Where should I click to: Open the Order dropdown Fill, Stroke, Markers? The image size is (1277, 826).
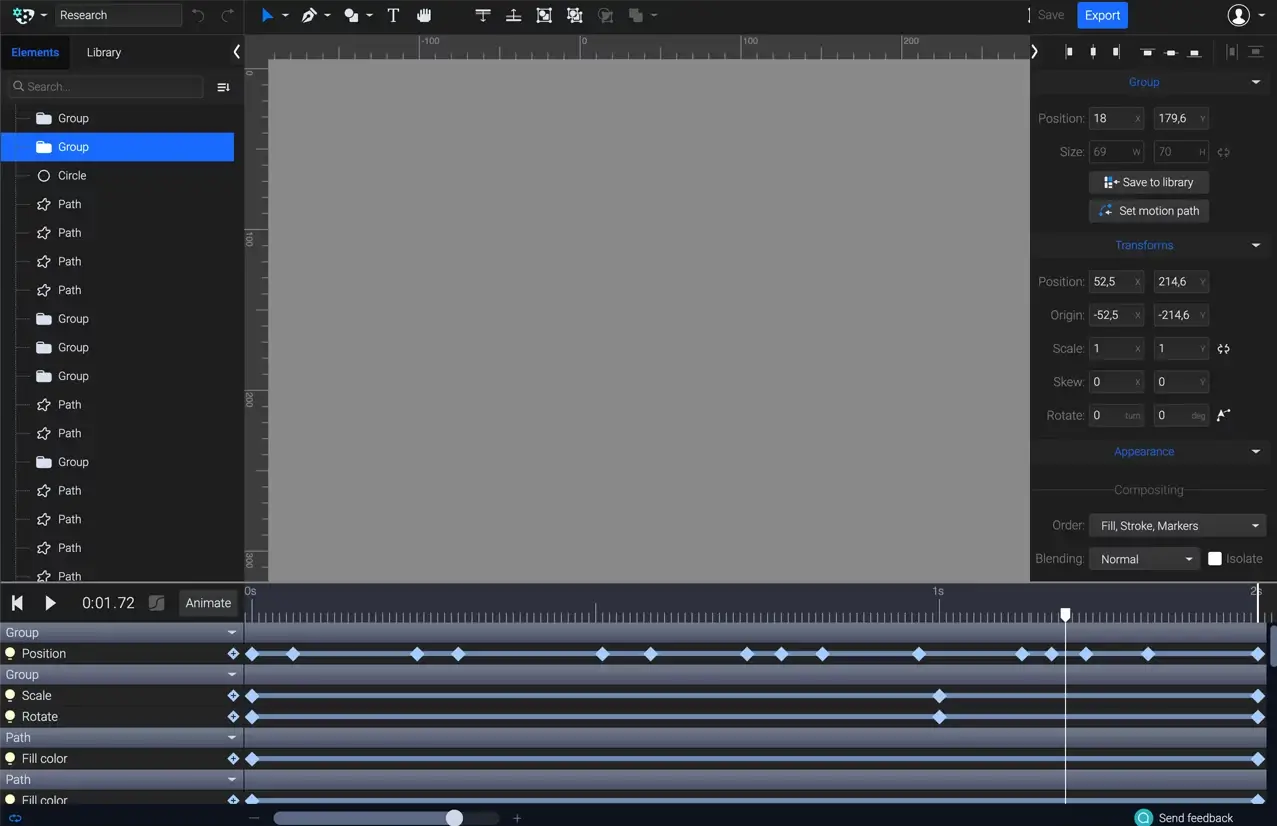1177,526
